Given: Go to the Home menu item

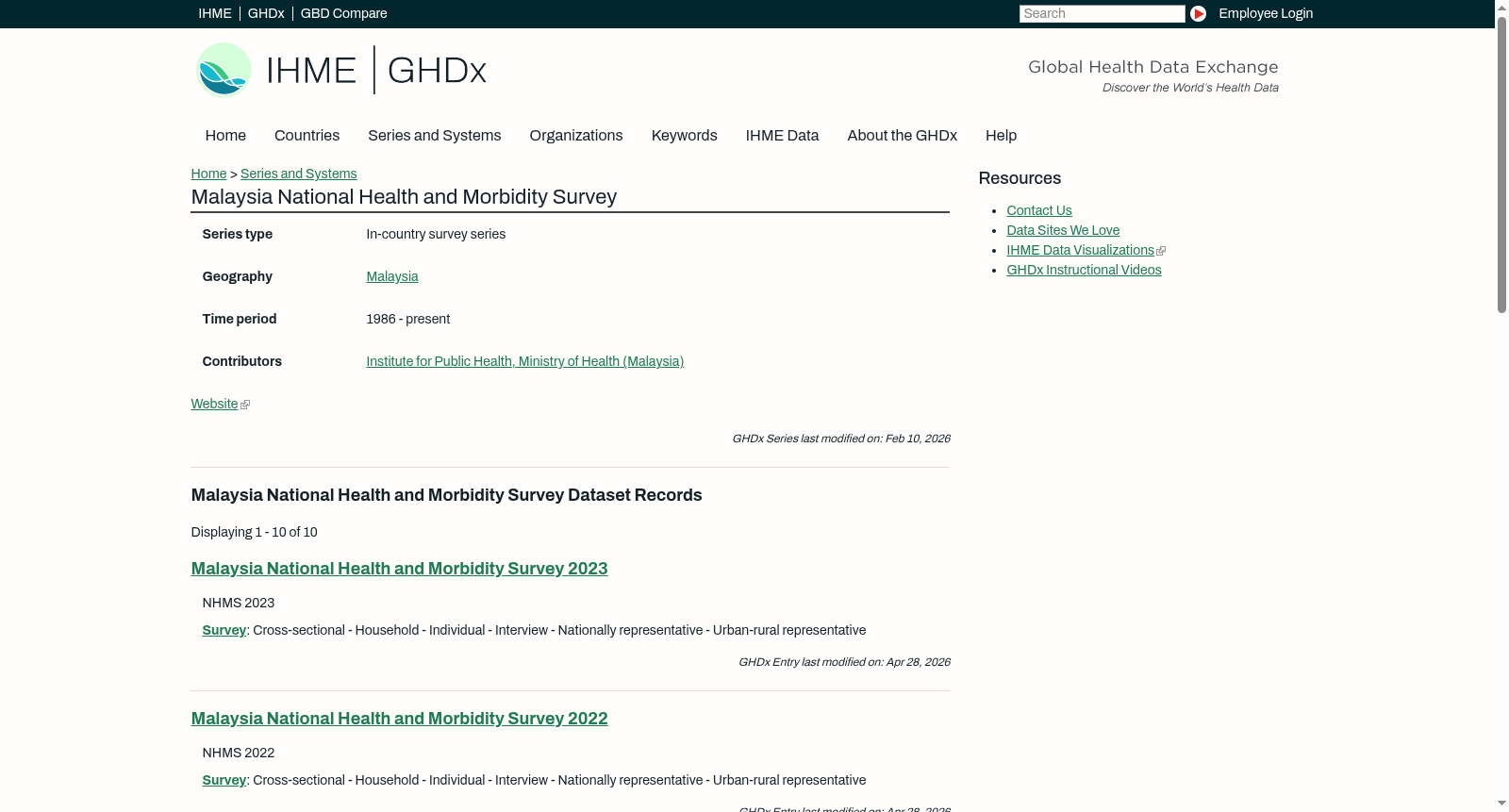Looking at the screenshot, I should 225,136.
